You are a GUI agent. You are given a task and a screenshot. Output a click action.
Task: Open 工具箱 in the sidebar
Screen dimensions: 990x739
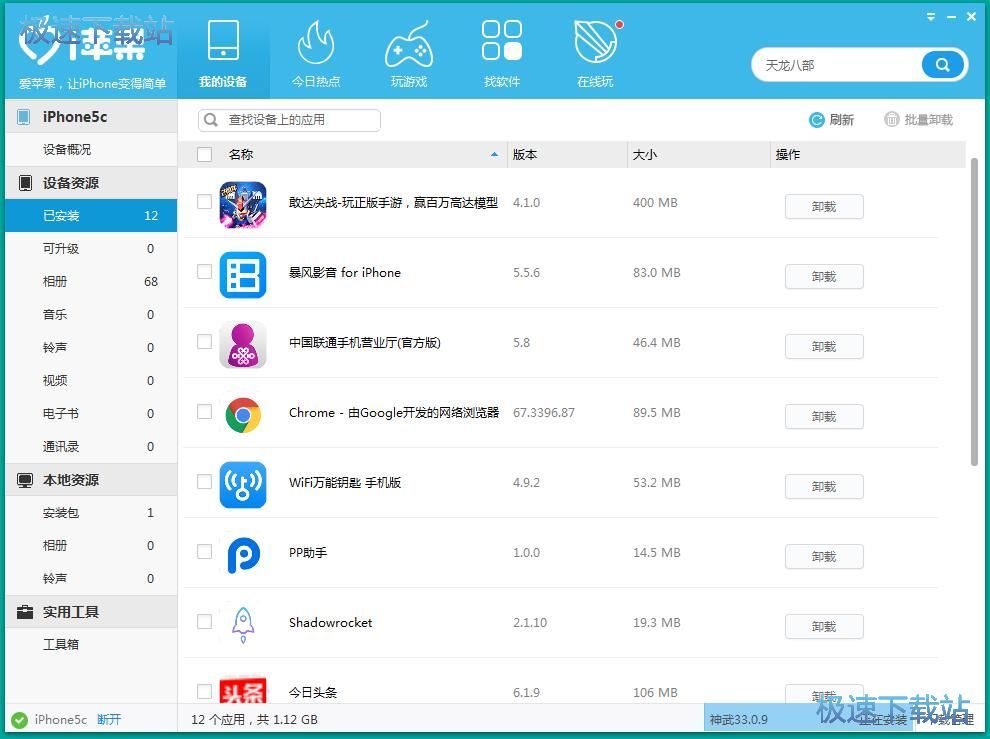[x=91, y=645]
